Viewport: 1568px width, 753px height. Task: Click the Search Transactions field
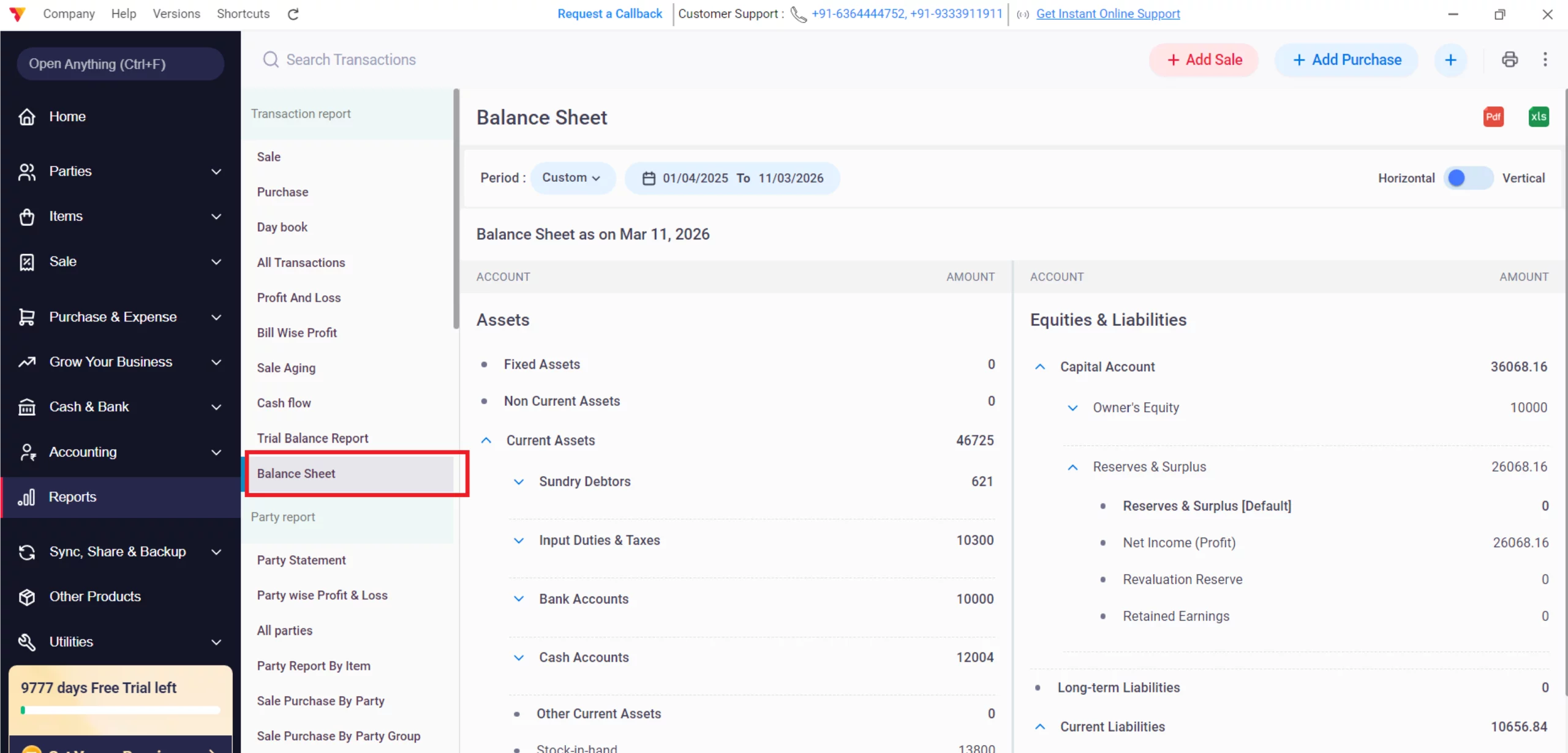pos(351,59)
